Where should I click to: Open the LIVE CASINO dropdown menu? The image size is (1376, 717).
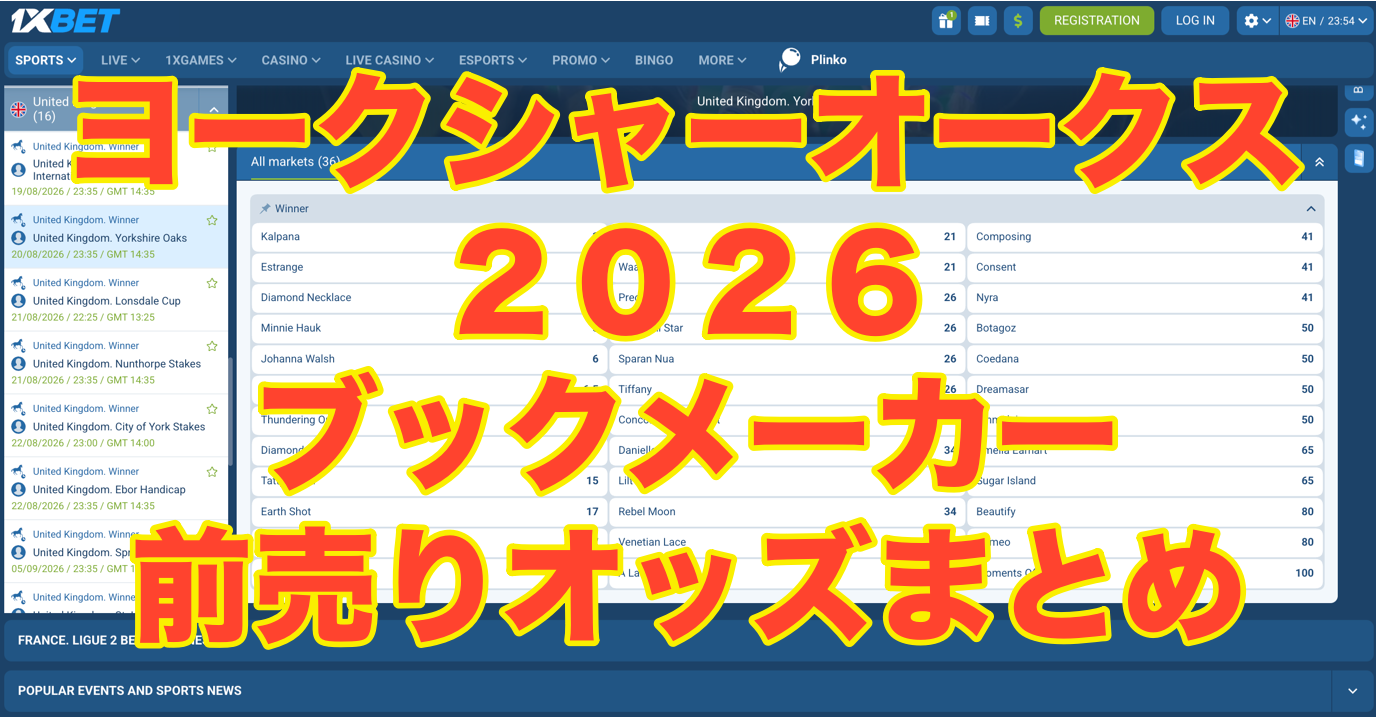point(390,60)
